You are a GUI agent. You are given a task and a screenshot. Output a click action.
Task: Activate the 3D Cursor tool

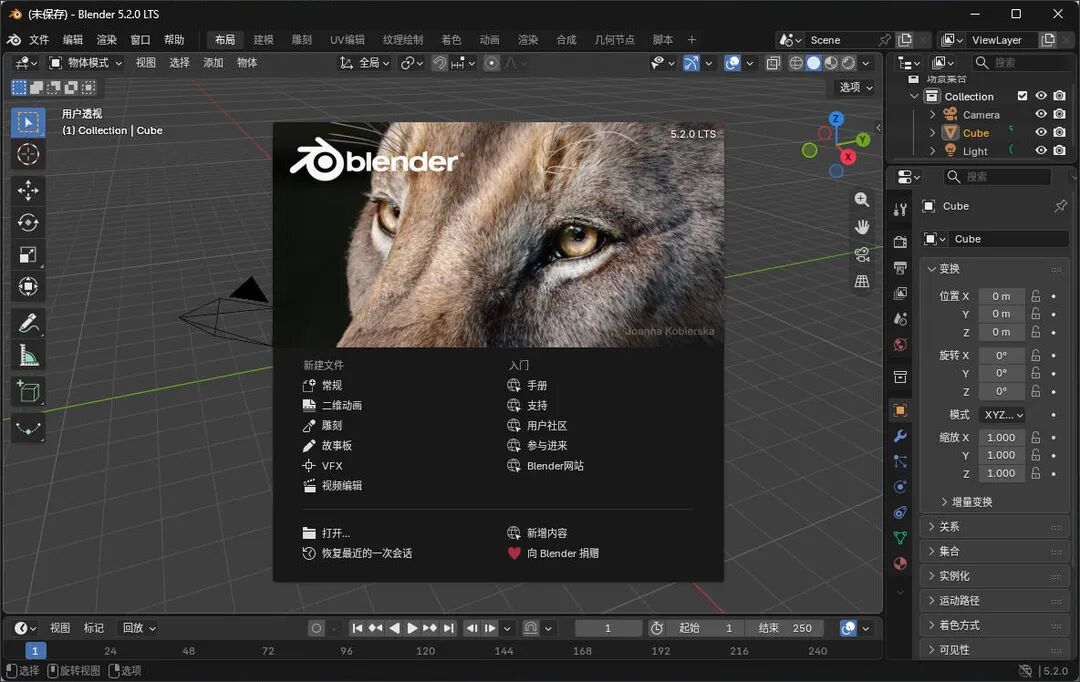(28, 154)
